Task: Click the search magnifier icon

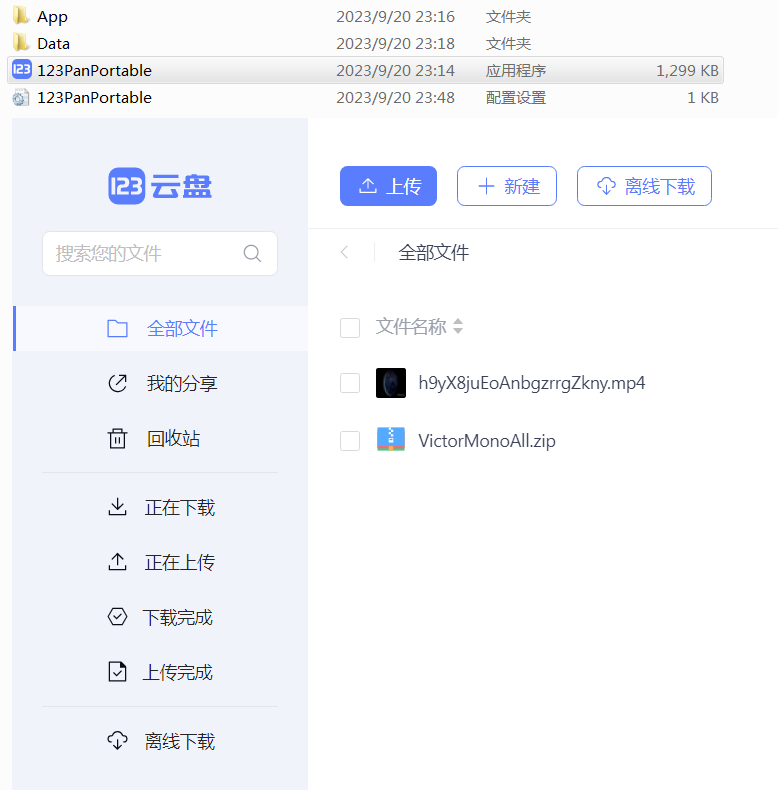Action: (x=252, y=254)
